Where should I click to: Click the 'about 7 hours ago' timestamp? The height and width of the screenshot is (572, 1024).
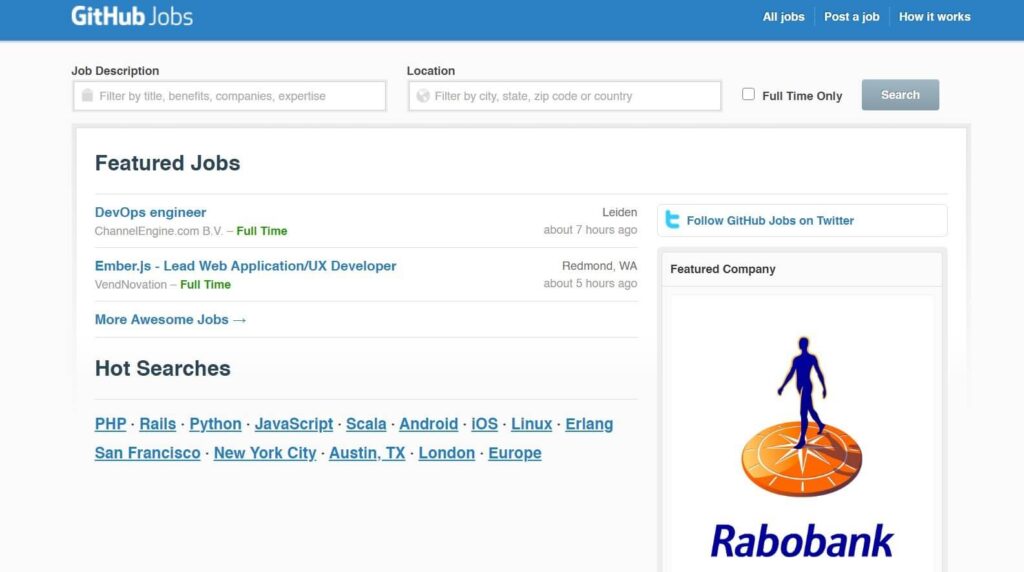590,230
